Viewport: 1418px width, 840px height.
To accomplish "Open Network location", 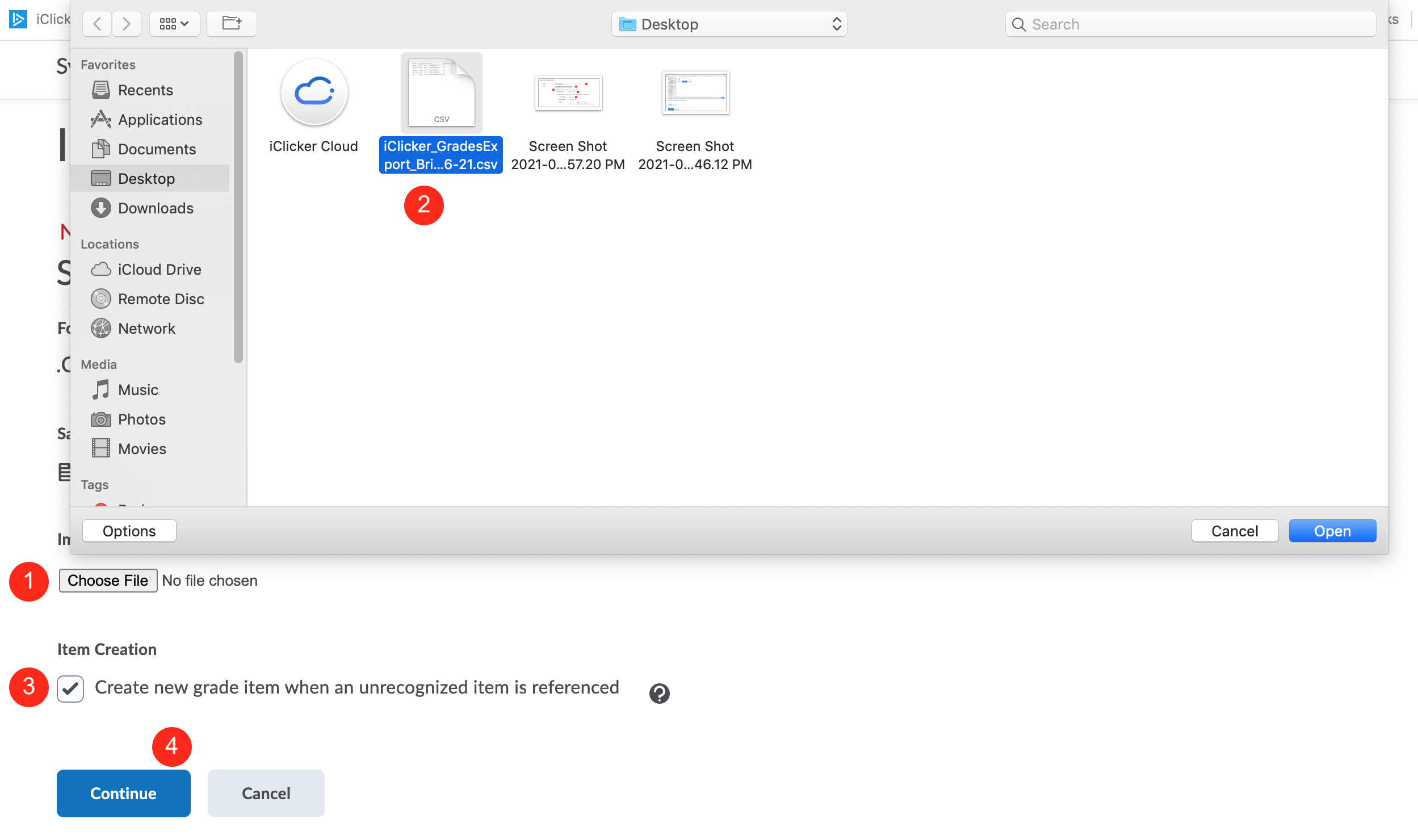I will [x=150, y=329].
